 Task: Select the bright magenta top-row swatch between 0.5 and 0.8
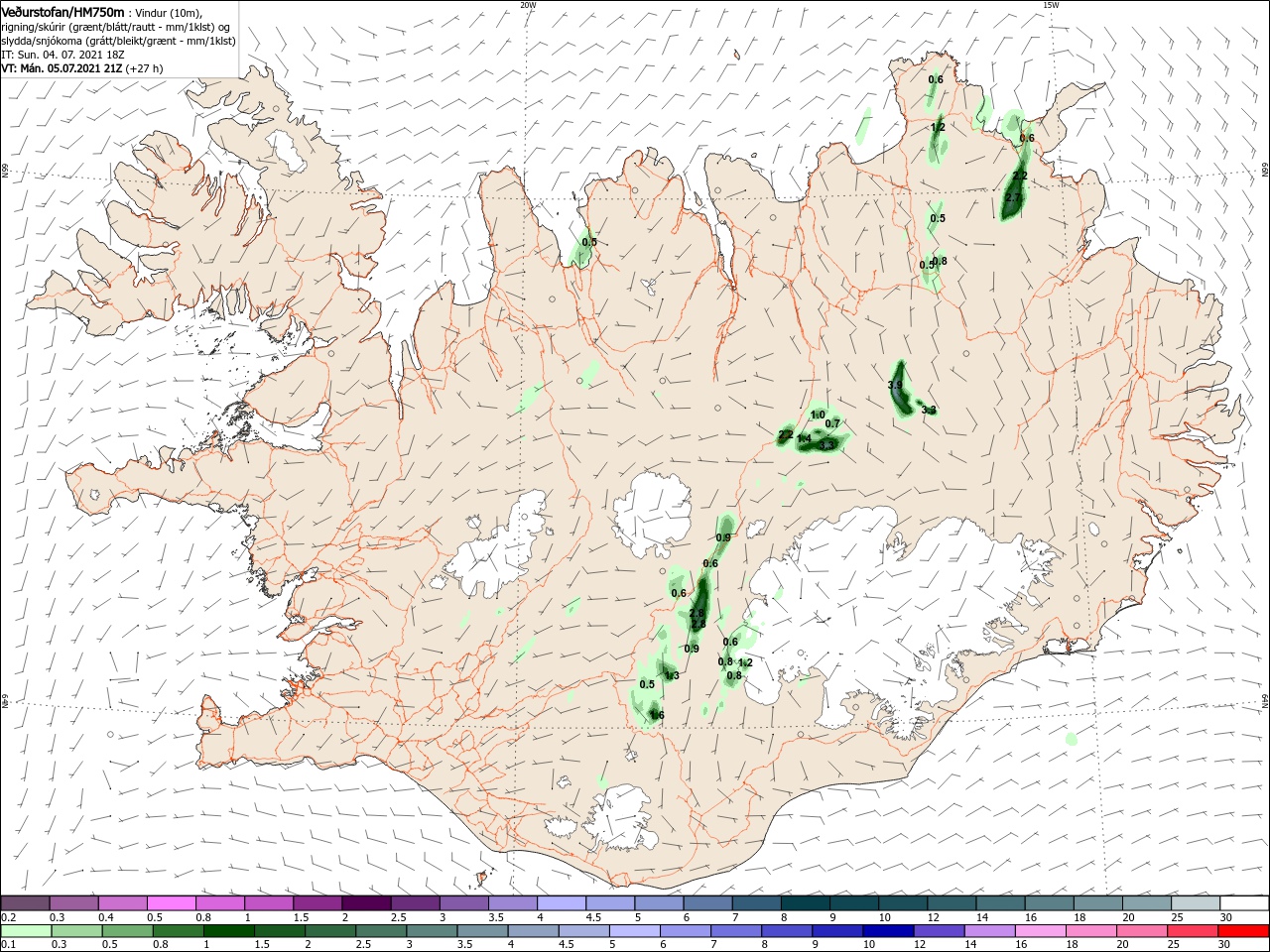tap(172, 903)
